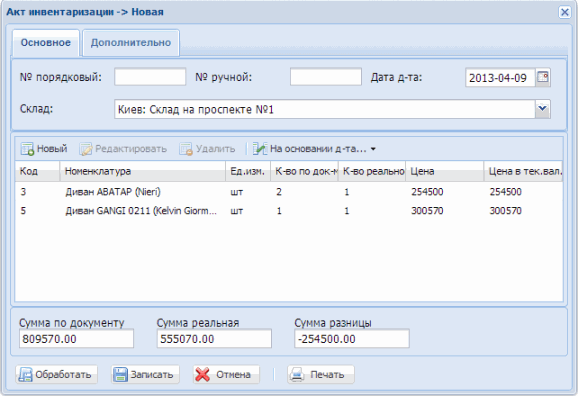Sort by the Ед.изм. column header
578x396 pixels.
click(x=248, y=171)
